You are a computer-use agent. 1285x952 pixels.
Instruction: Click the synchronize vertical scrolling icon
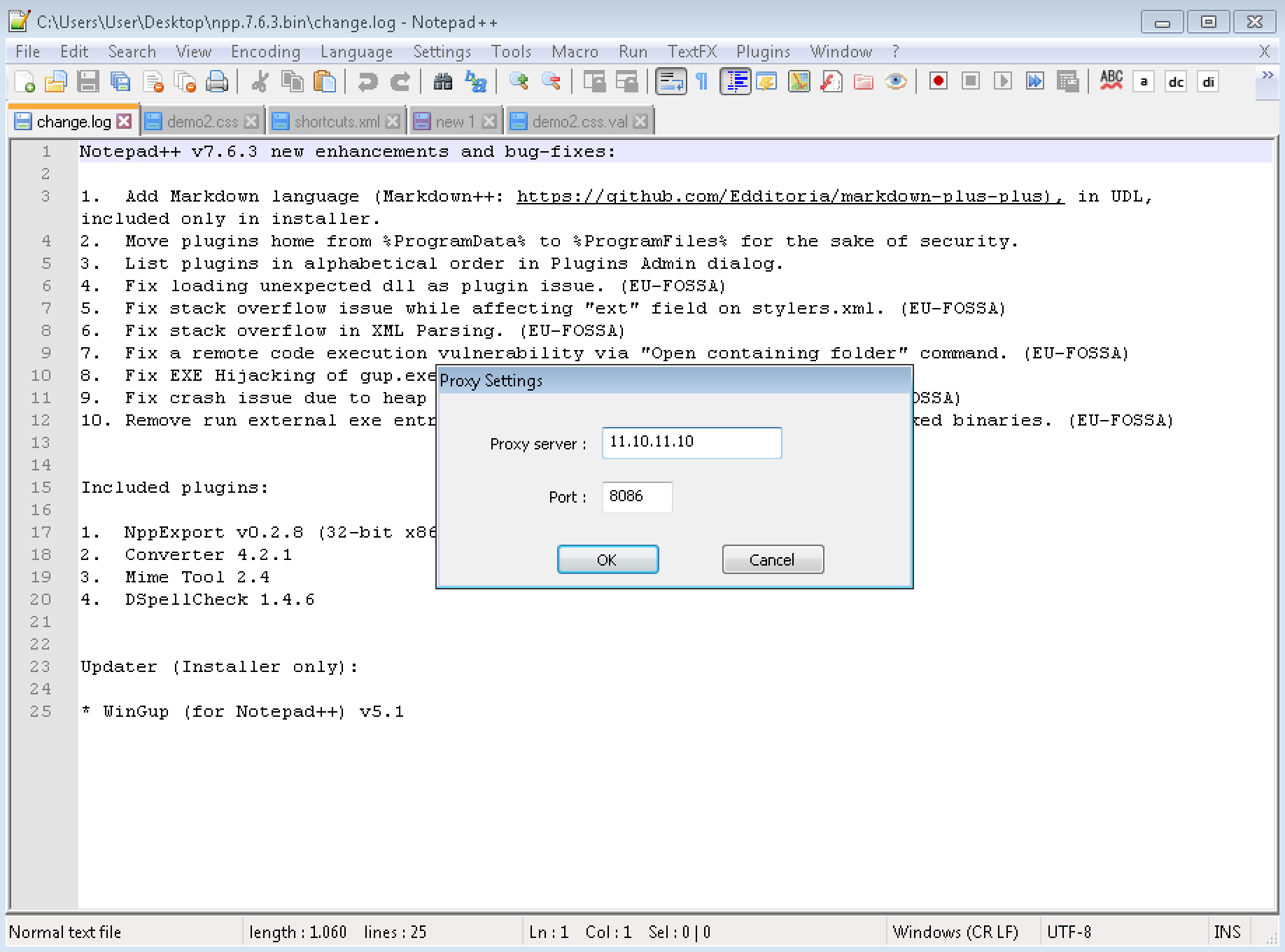594,82
